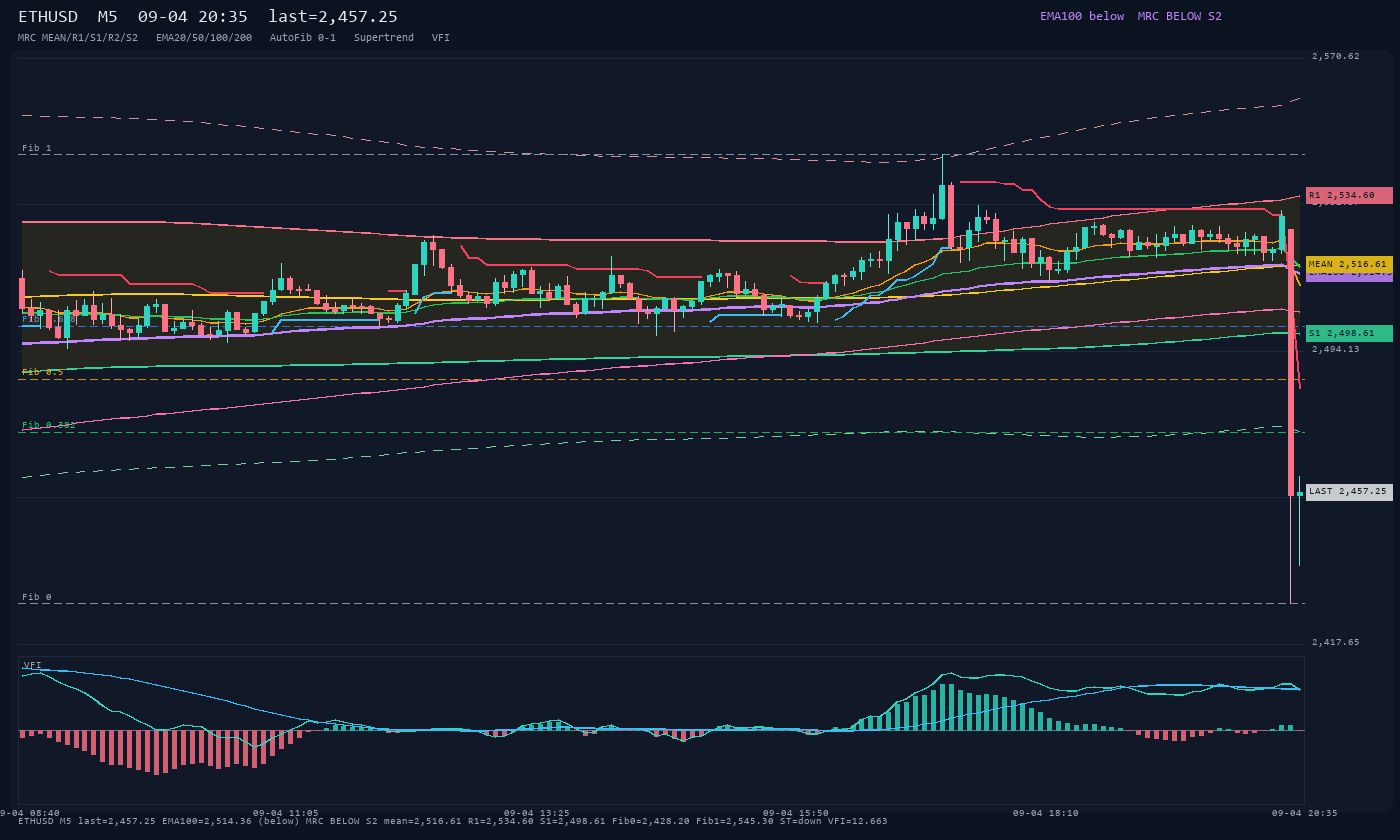This screenshot has width=1400, height=840.
Task: Click the 2,570.62 price axis label
Action: coord(1336,56)
